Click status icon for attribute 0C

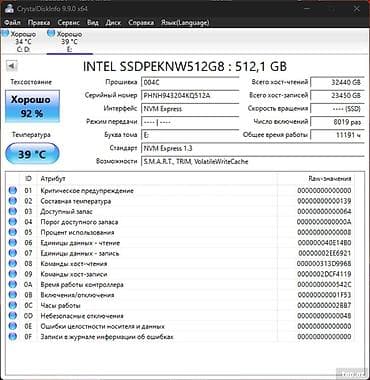pos(13,305)
